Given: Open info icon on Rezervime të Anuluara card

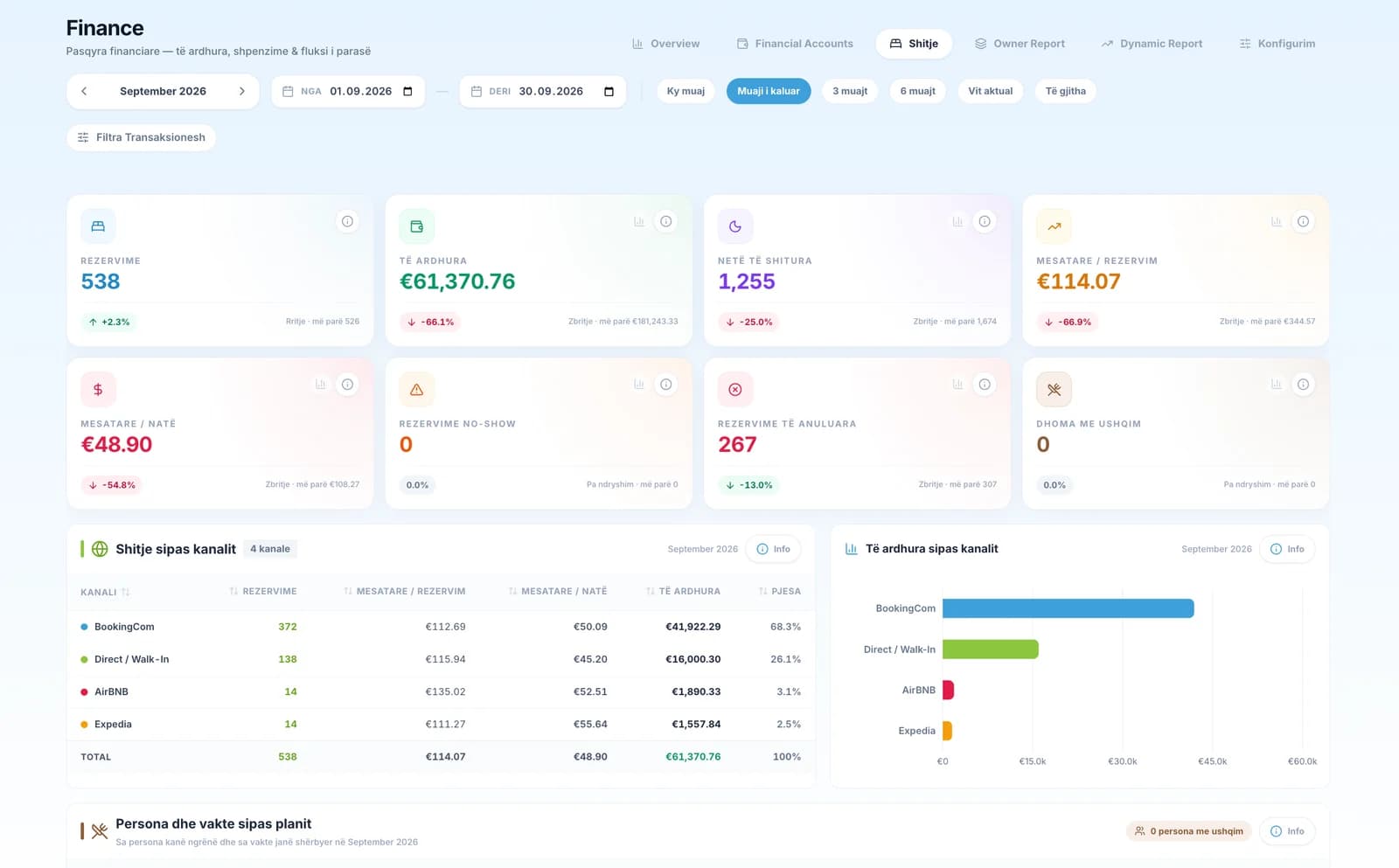Looking at the screenshot, I should coord(985,384).
